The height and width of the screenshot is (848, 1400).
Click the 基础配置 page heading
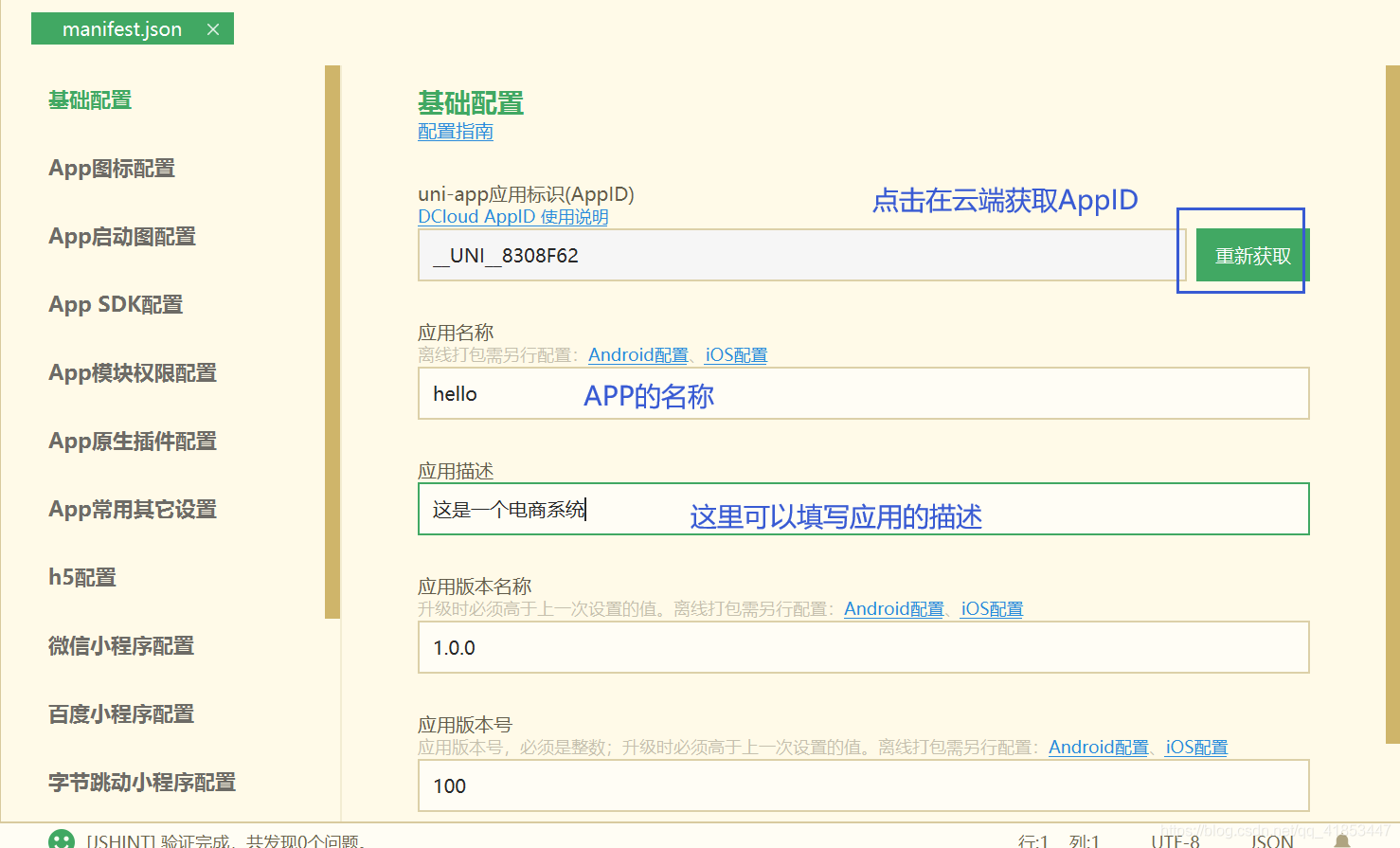pyautogui.click(x=471, y=103)
